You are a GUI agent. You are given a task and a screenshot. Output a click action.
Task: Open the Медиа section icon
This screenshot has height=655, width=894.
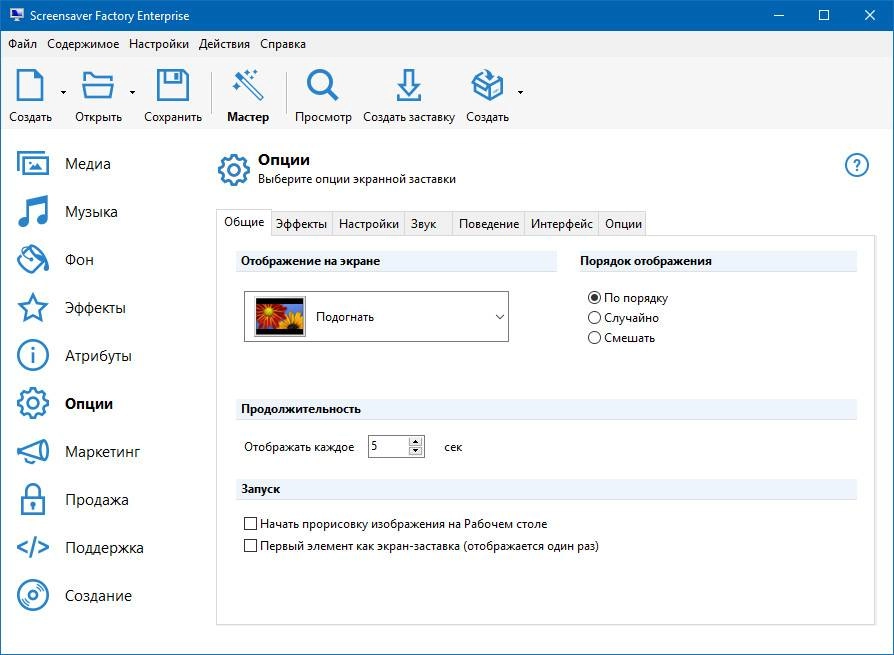click(x=32, y=164)
